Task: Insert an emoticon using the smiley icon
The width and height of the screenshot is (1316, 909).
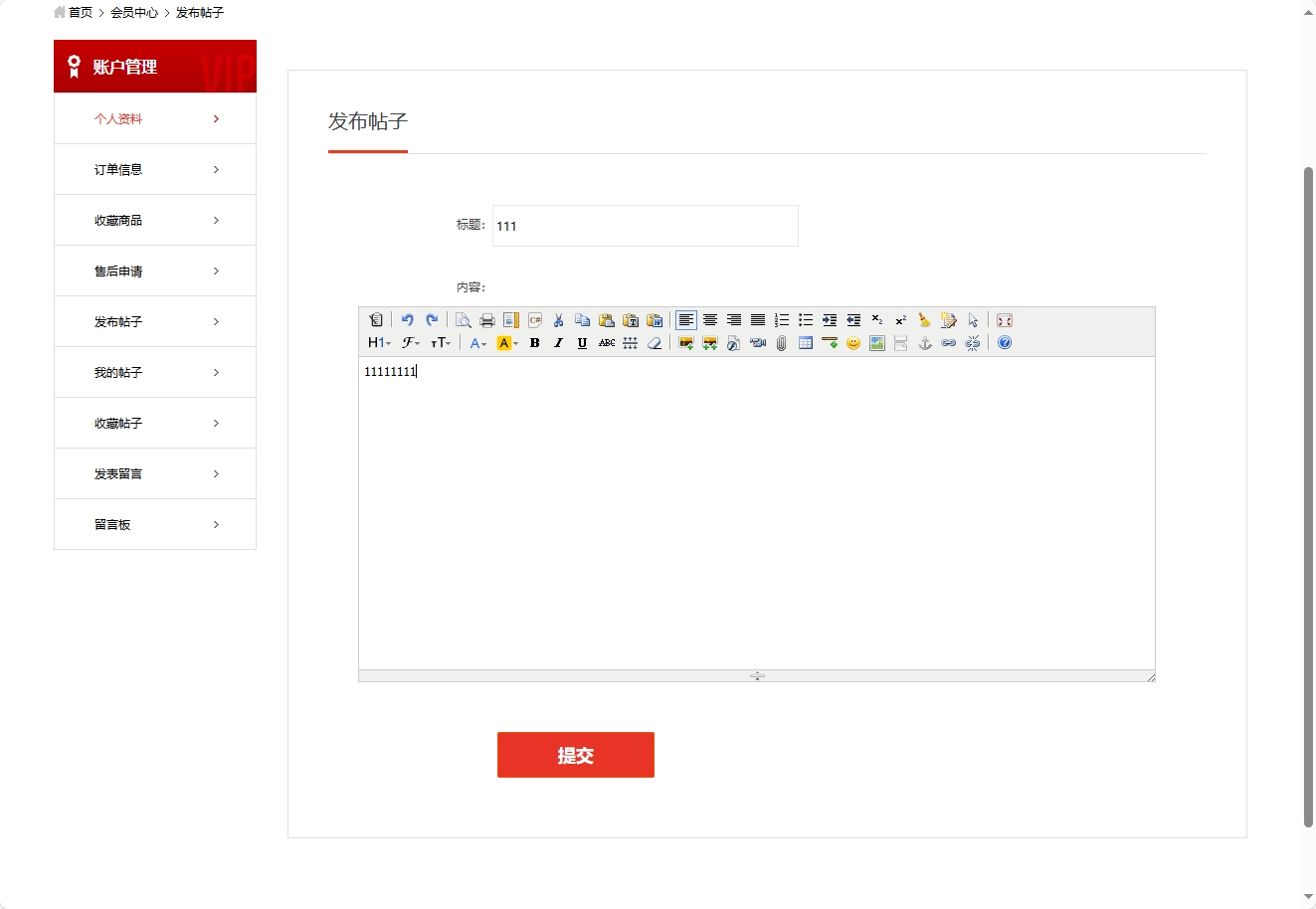Action: click(852, 343)
